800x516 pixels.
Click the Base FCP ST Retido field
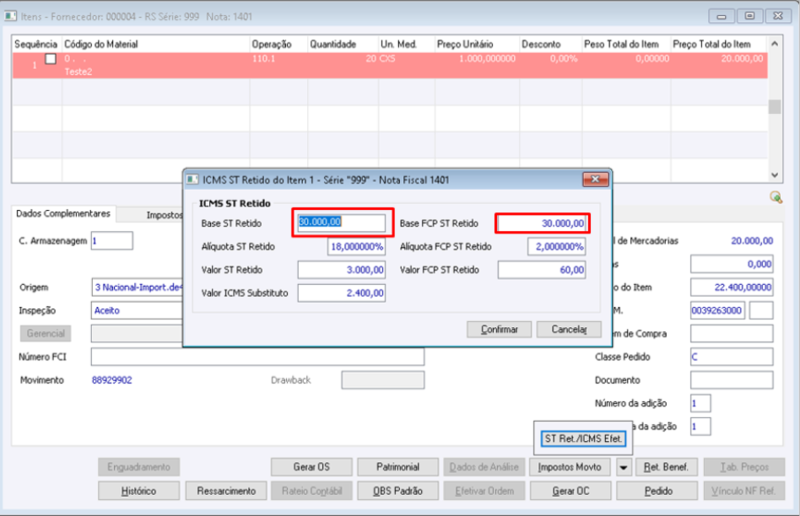coord(542,223)
